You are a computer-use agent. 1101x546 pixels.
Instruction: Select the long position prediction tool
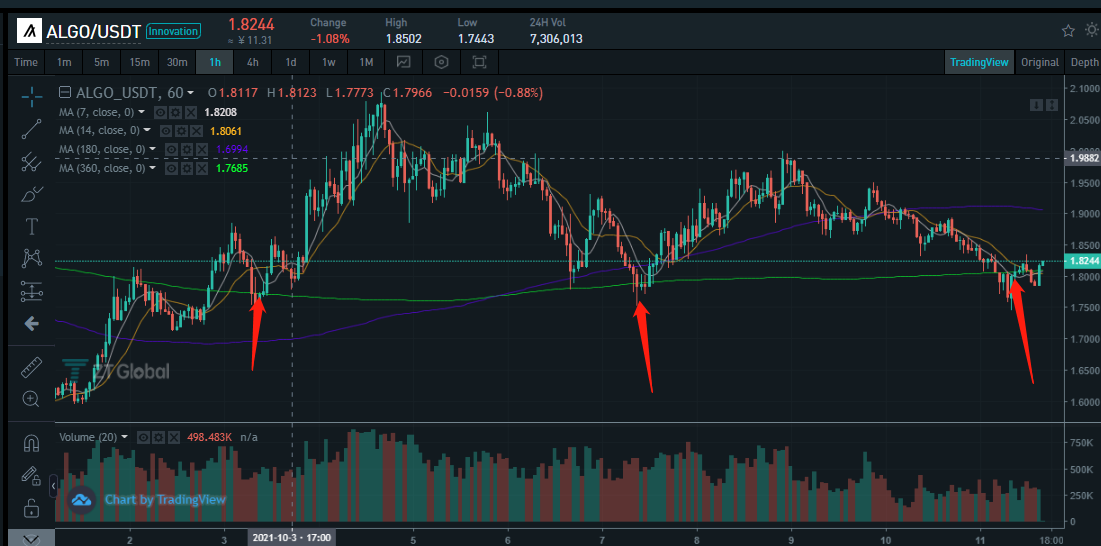(31, 291)
